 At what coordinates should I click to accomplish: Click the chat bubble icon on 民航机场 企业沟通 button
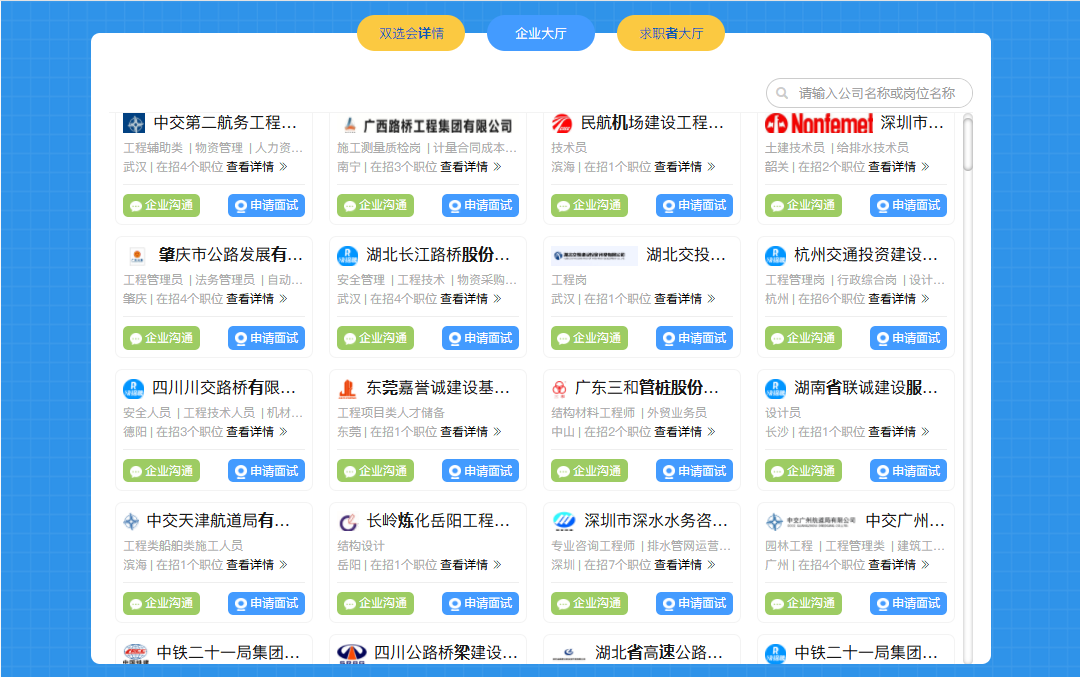[564, 204]
